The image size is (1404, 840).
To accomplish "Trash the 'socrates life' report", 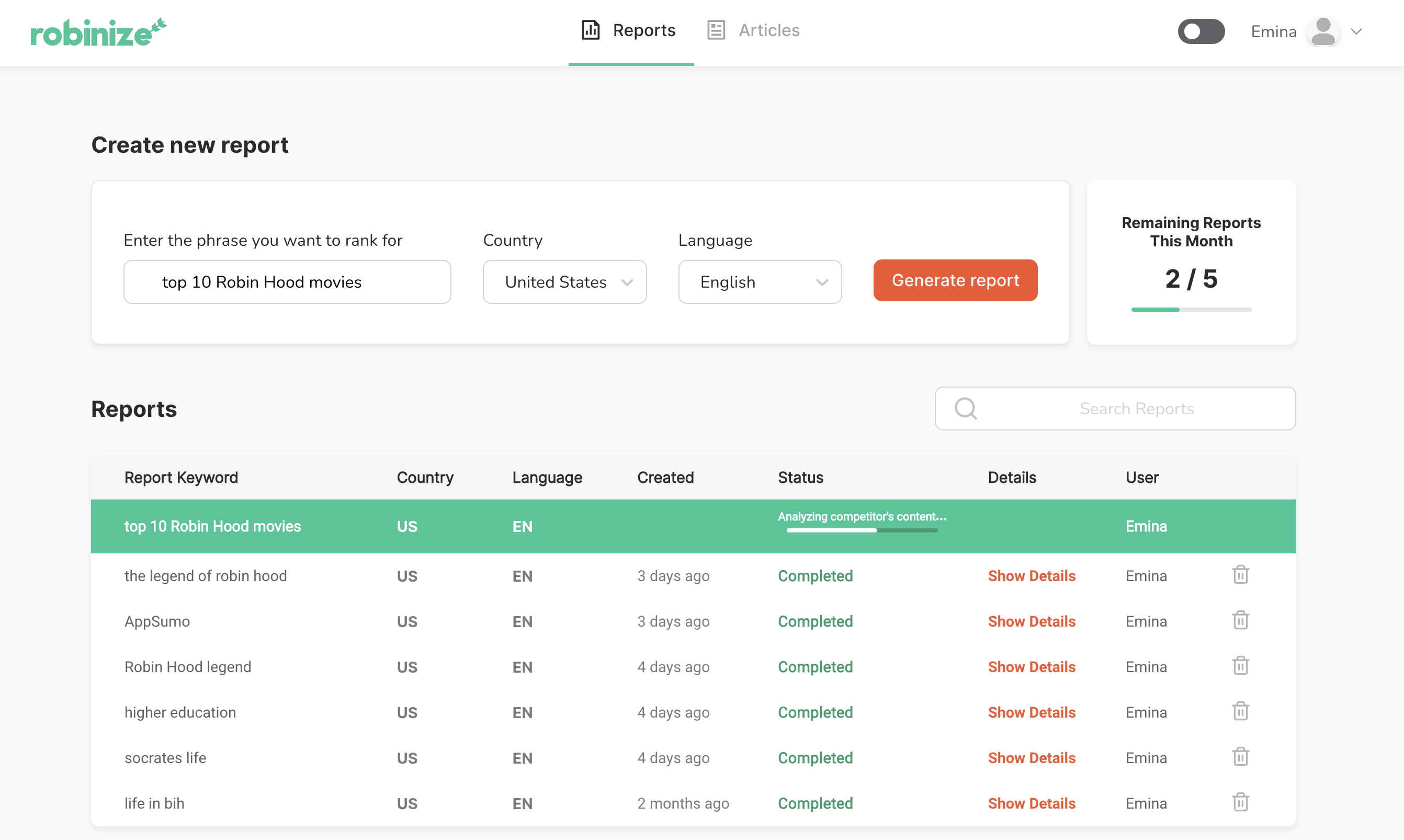I will [x=1240, y=757].
